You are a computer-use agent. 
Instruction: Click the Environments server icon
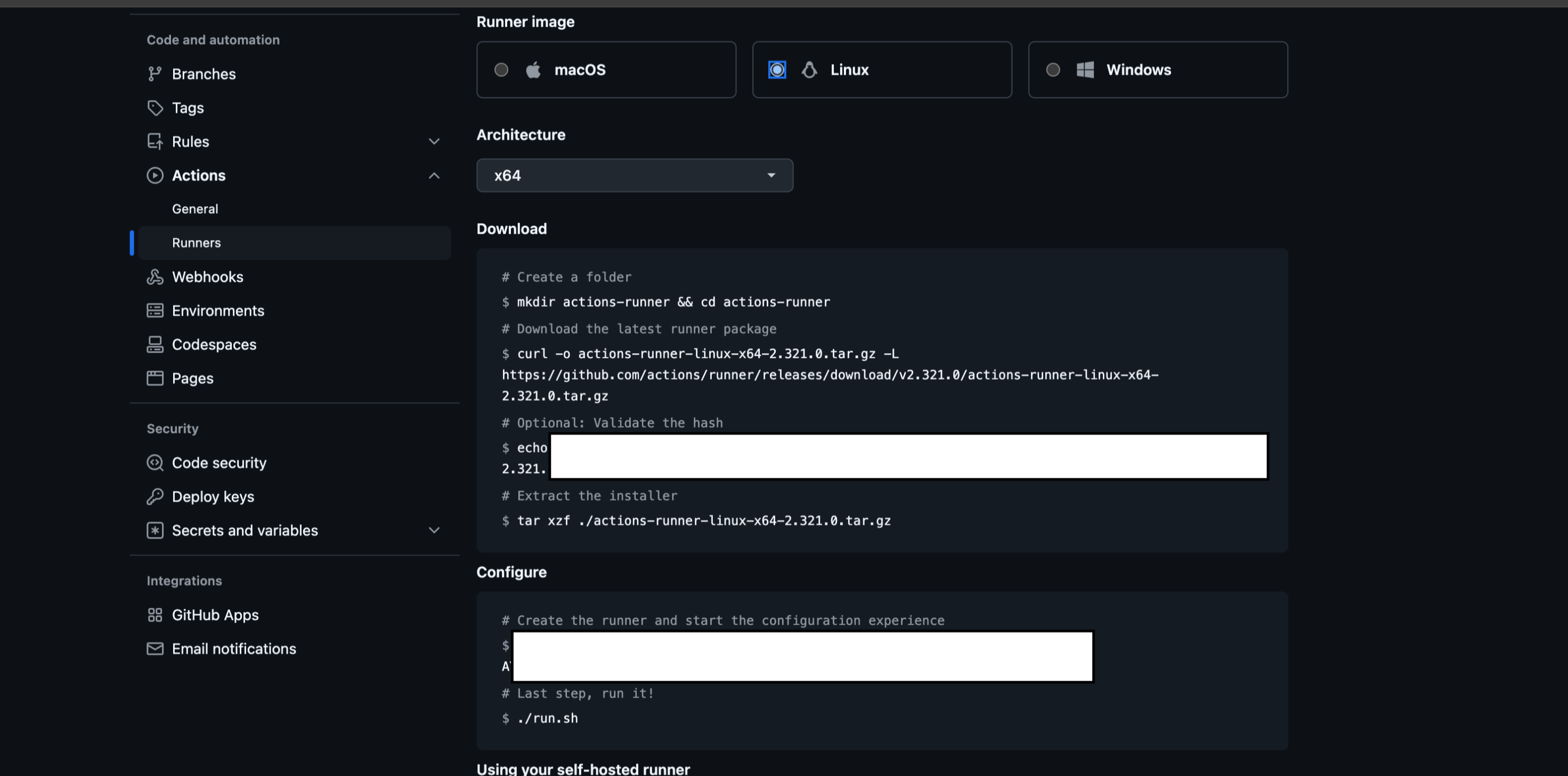coord(155,311)
